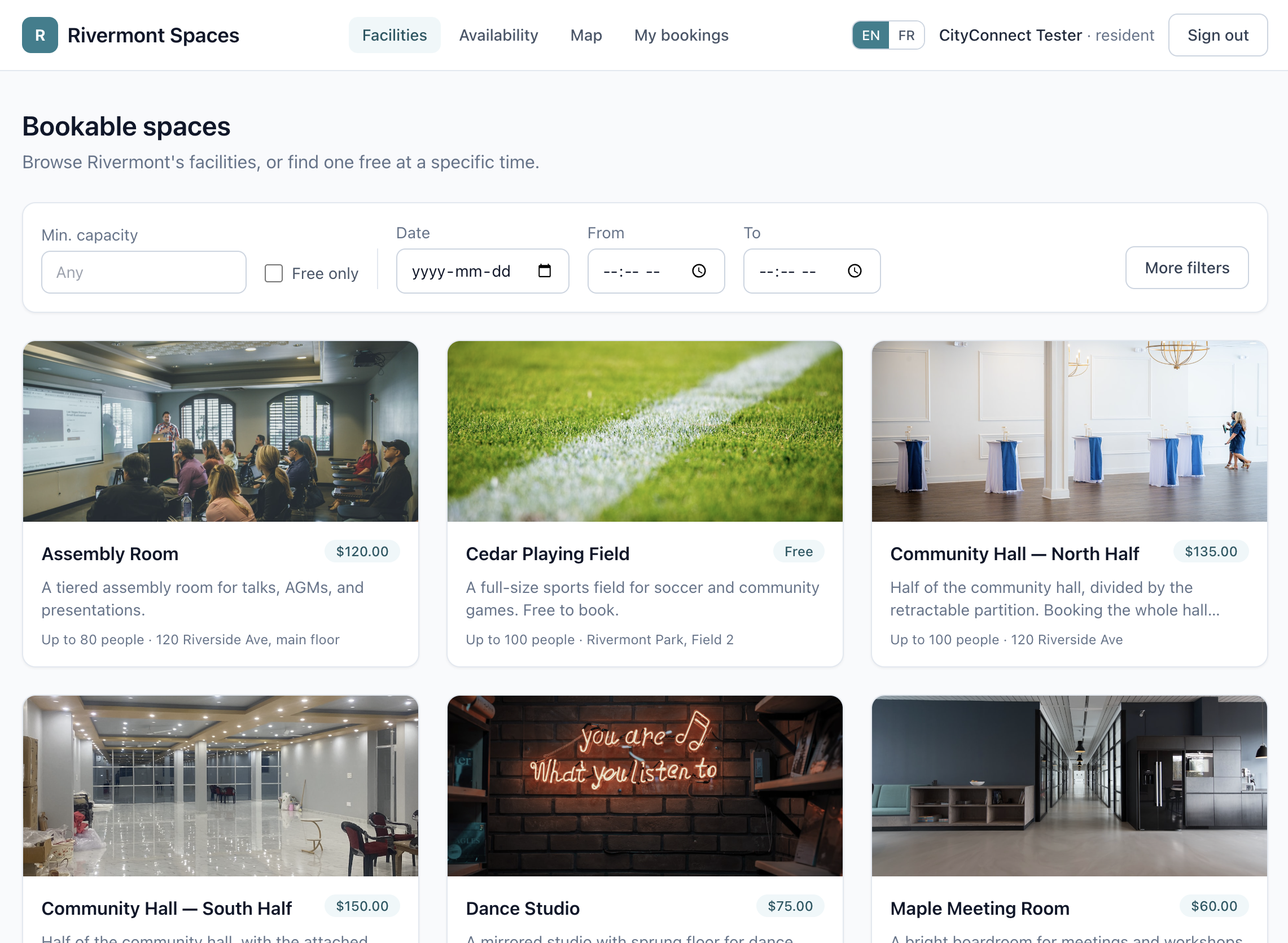Focus the Date yyyy-mm-dd field
1288x943 pixels.
[x=483, y=271]
